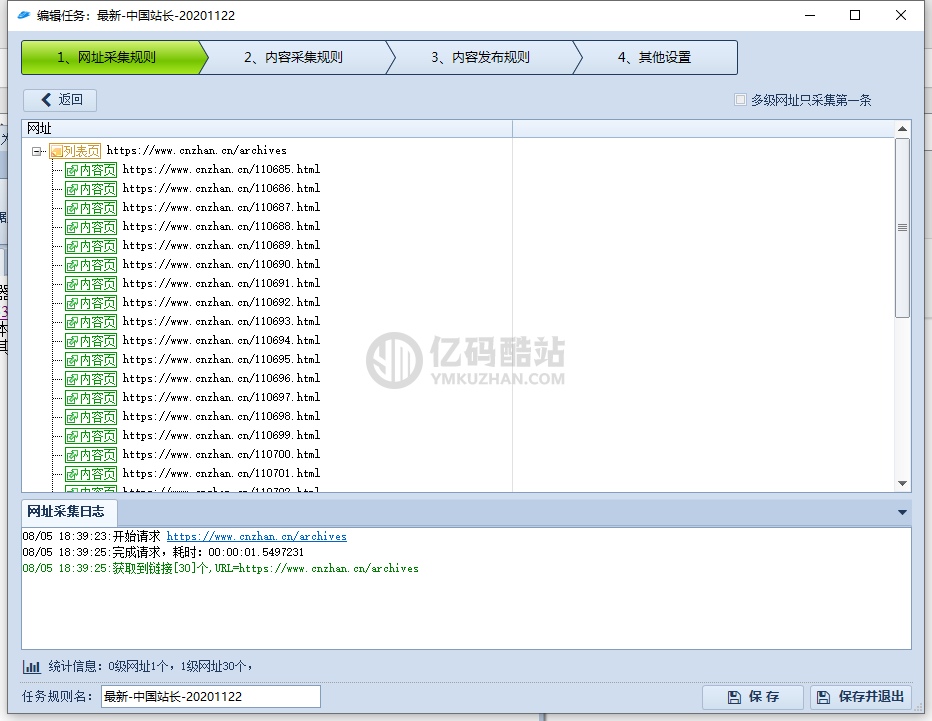932x721 pixels.
Task: Select URL row 110687.html
Action: 222,207
